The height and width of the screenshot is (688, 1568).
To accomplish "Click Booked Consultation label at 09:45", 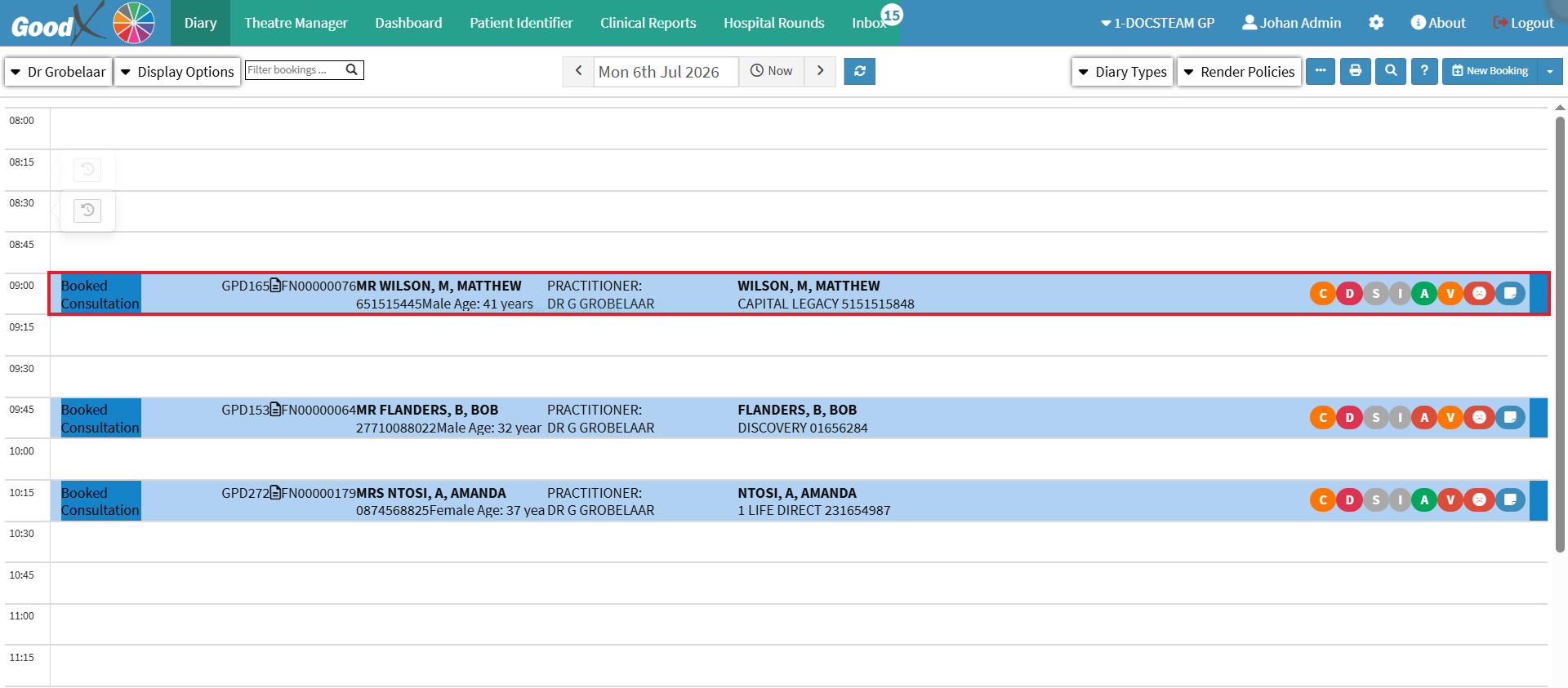I will [100, 418].
